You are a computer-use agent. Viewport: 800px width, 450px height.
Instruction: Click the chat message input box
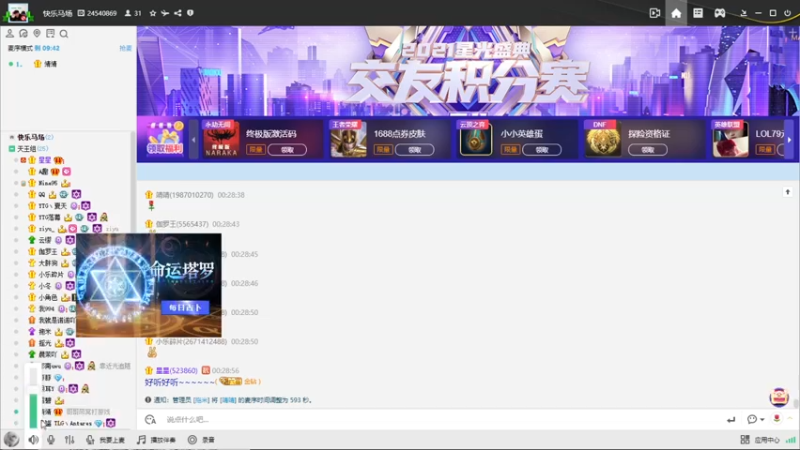coord(439,419)
